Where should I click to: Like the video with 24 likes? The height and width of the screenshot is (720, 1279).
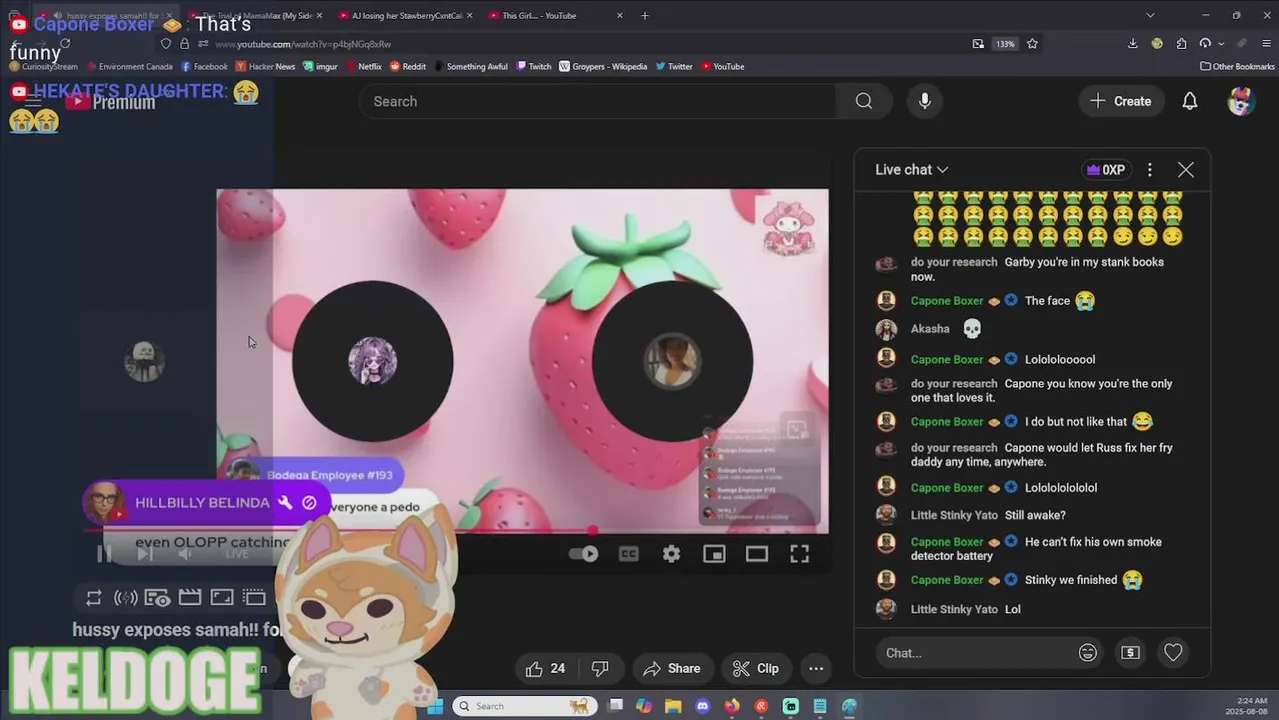click(x=545, y=668)
